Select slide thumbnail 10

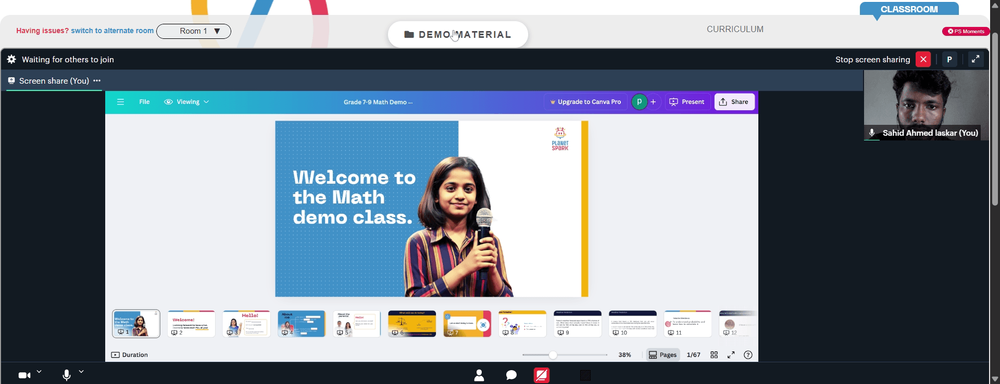pos(633,323)
